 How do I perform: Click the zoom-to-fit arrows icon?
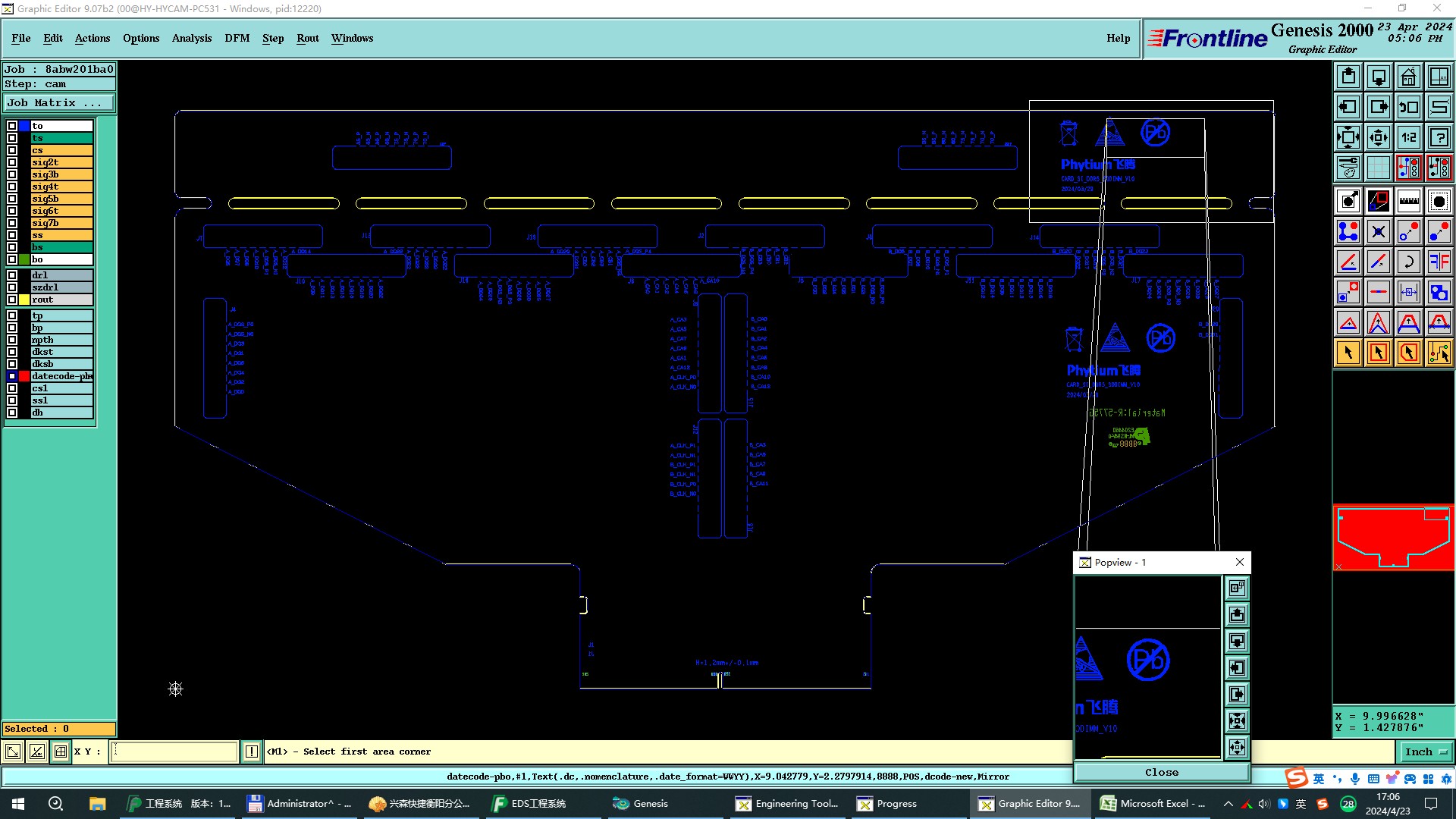1348,137
